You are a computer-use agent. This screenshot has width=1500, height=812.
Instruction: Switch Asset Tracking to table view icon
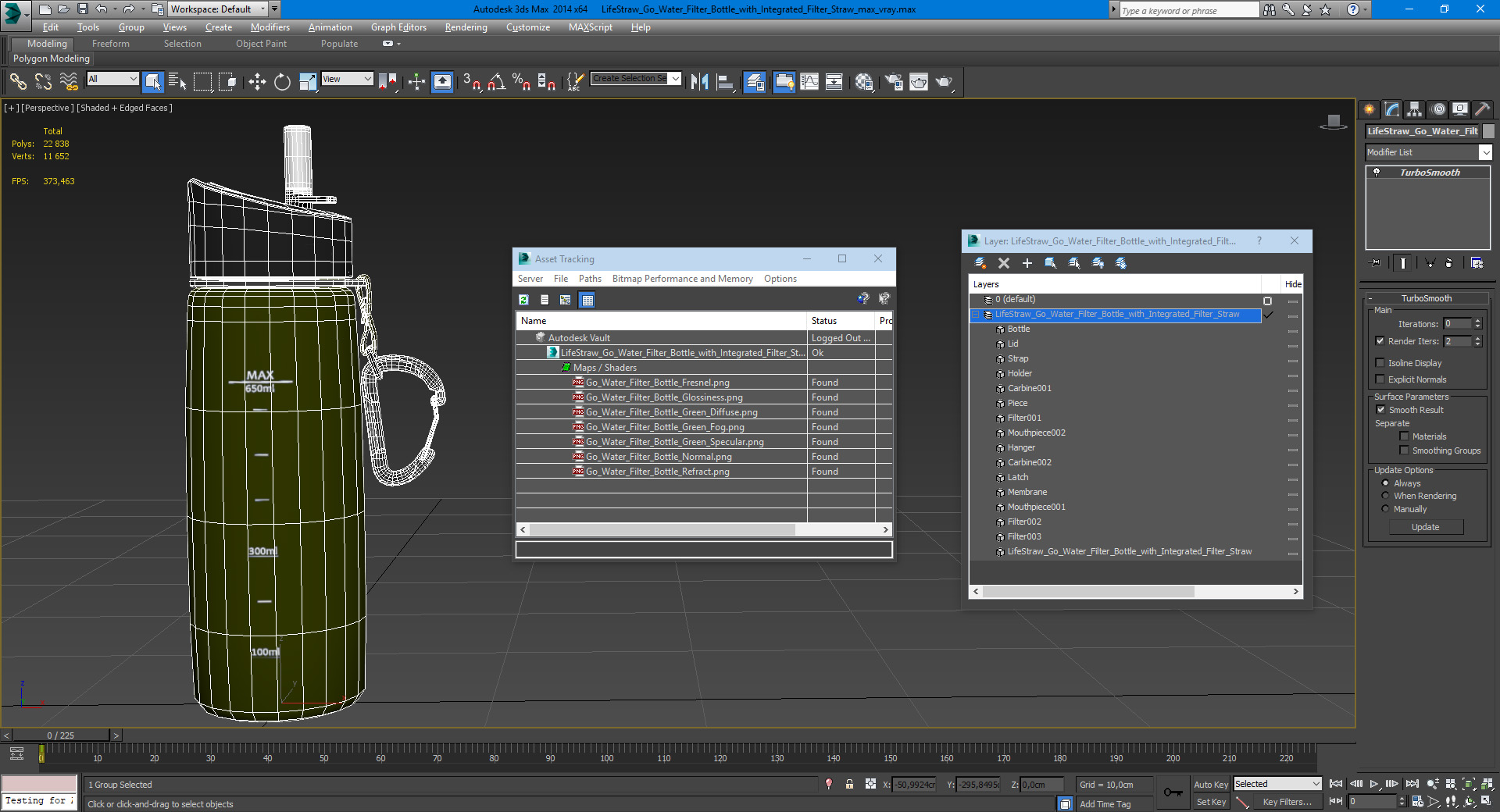(587, 300)
